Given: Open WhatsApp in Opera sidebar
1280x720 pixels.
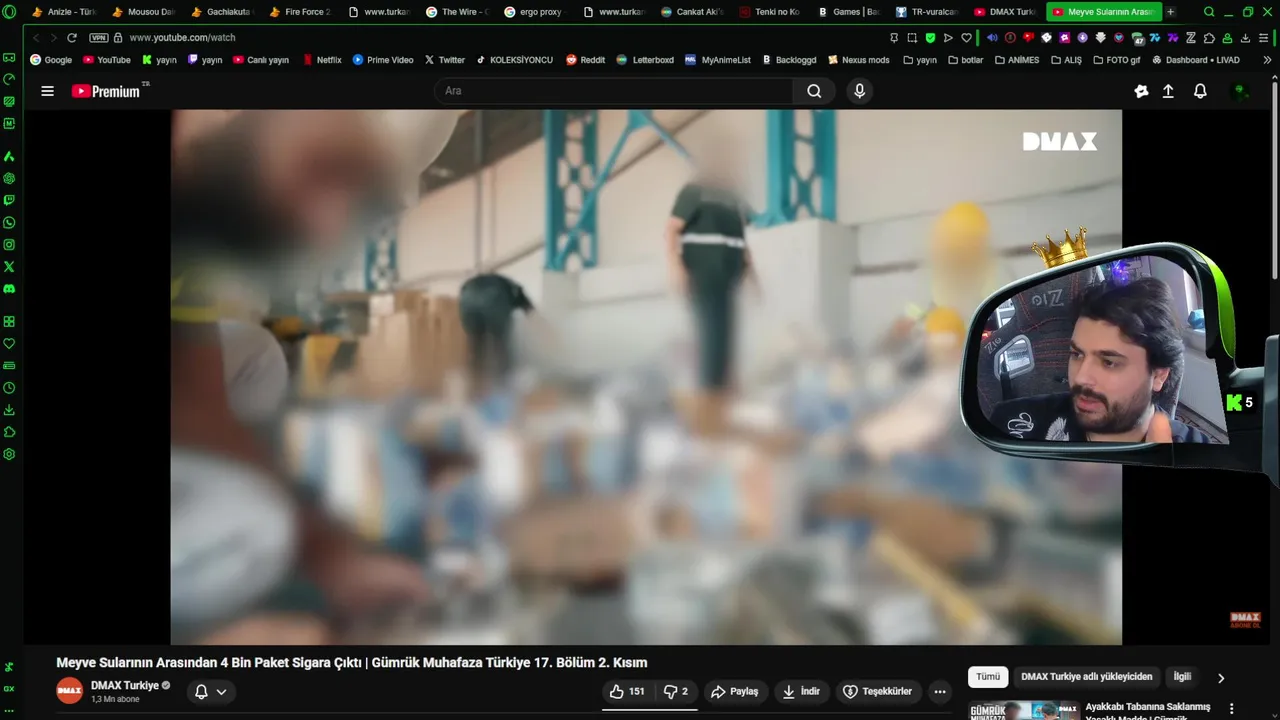Looking at the screenshot, I should tap(9, 222).
